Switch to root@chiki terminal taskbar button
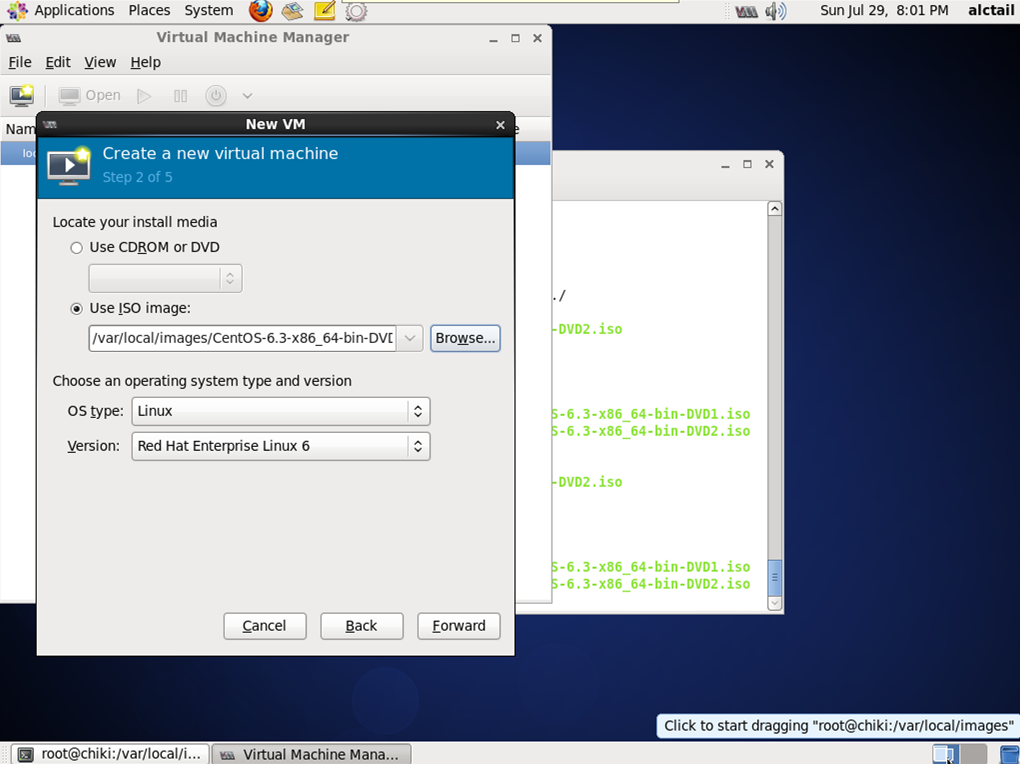This screenshot has width=1020, height=764. tap(111, 754)
